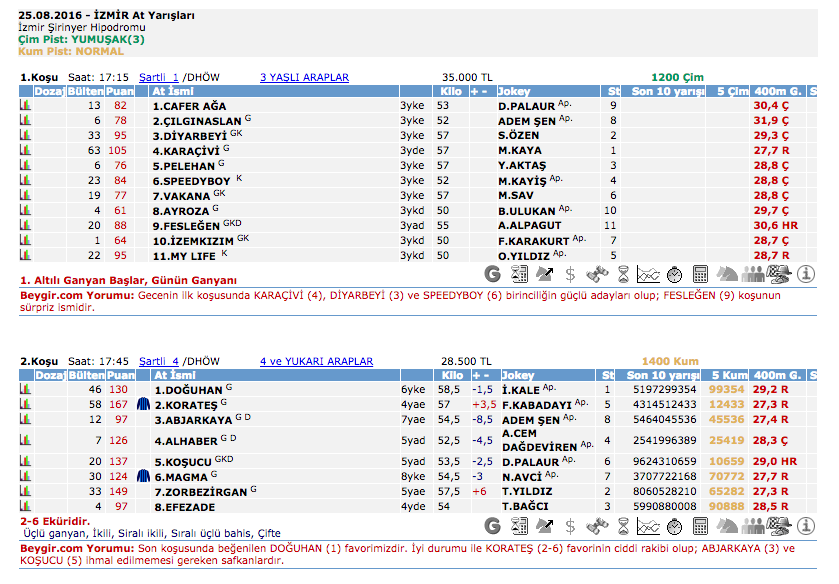Image resolution: width=839 pixels, height=584 pixels.
Task: Click the hourglass icon under race 2
Action: click(x=623, y=525)
